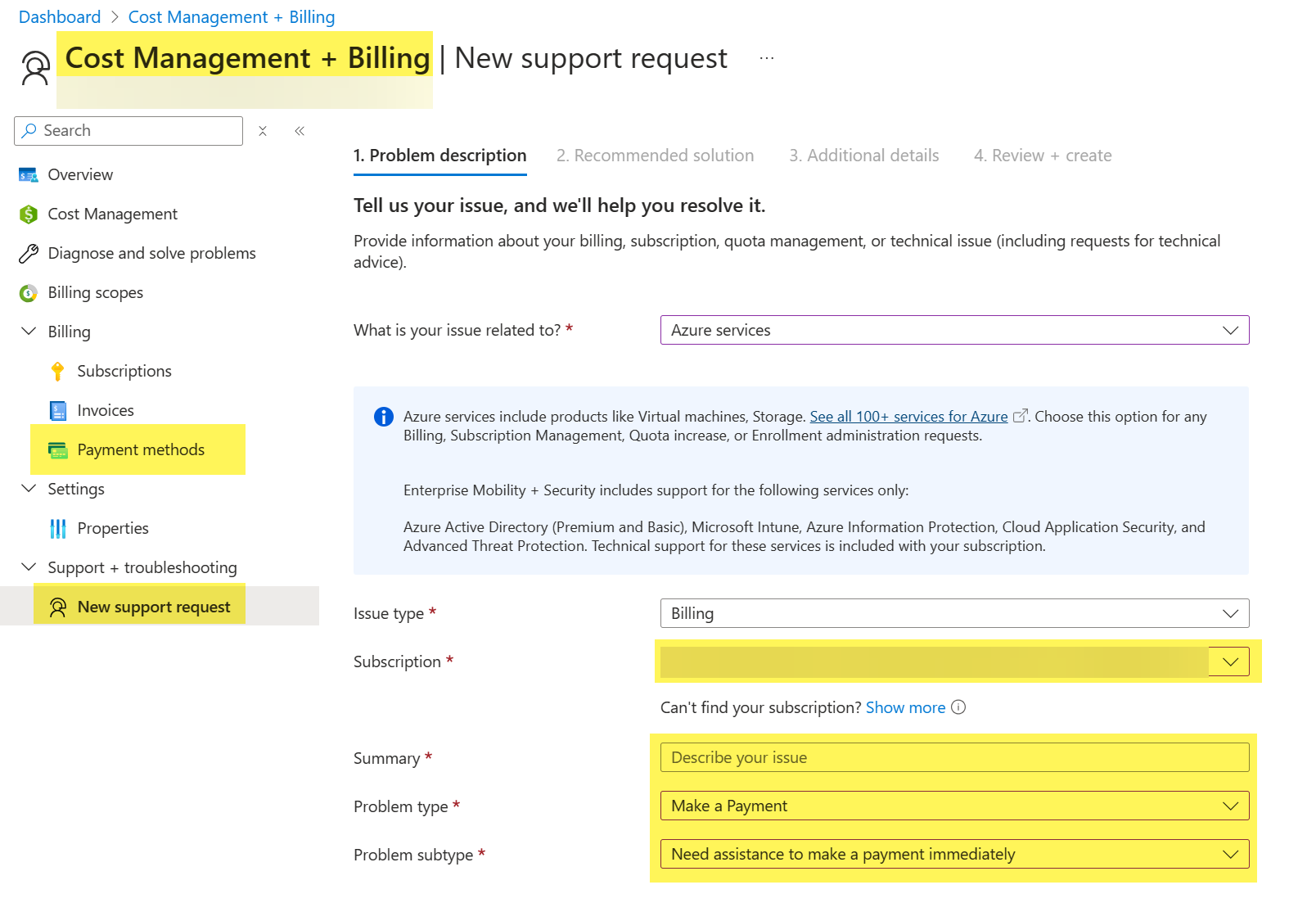This screenshot has height=912, width=1316.
Task: Click the Billing scopes circular icon
Action: coord(29,293)
